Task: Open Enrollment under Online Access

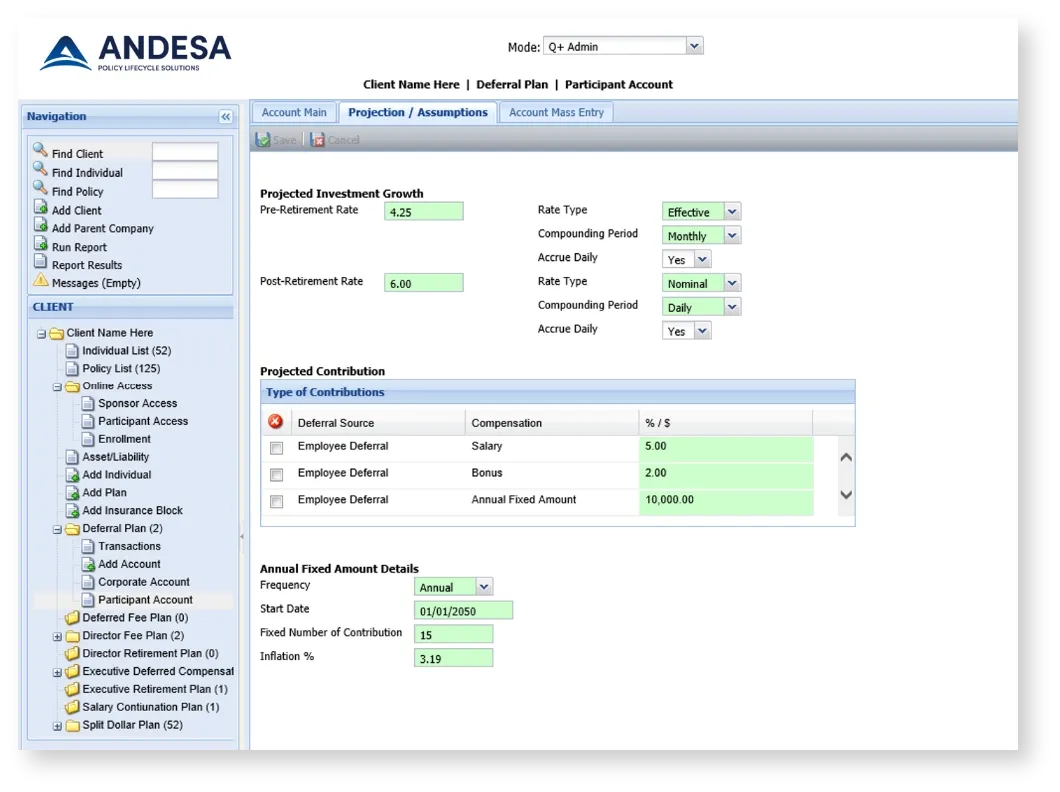Action: click(x=124, y=439)
